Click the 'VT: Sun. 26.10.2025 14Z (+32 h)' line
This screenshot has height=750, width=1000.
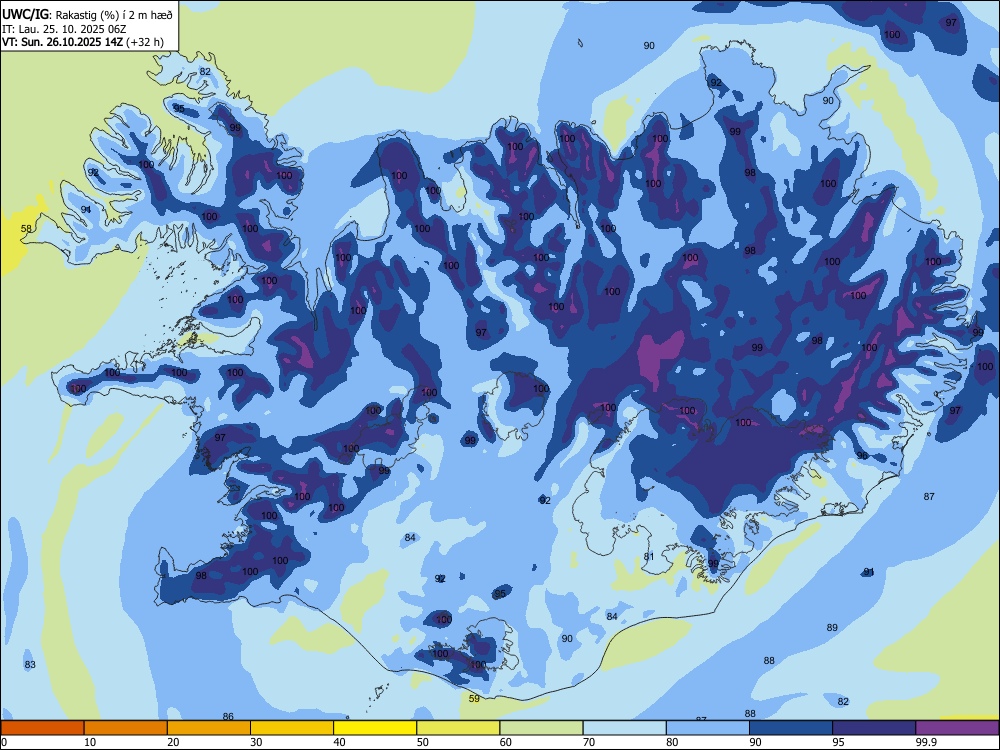(83, 42)
